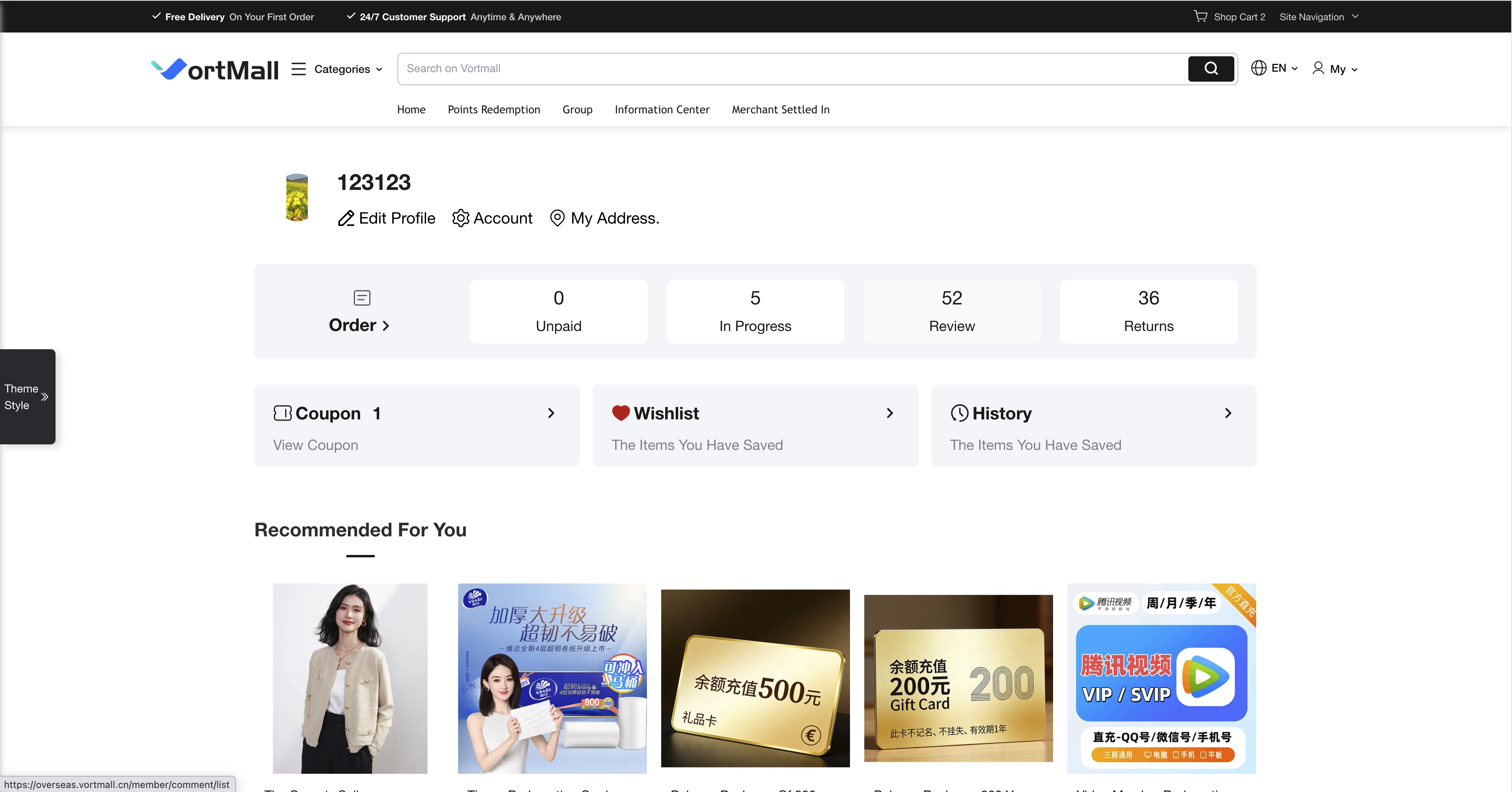The height and width of the screenshot is (792, 1512).
Task: Open the Order list link
Action: [359, 325]
